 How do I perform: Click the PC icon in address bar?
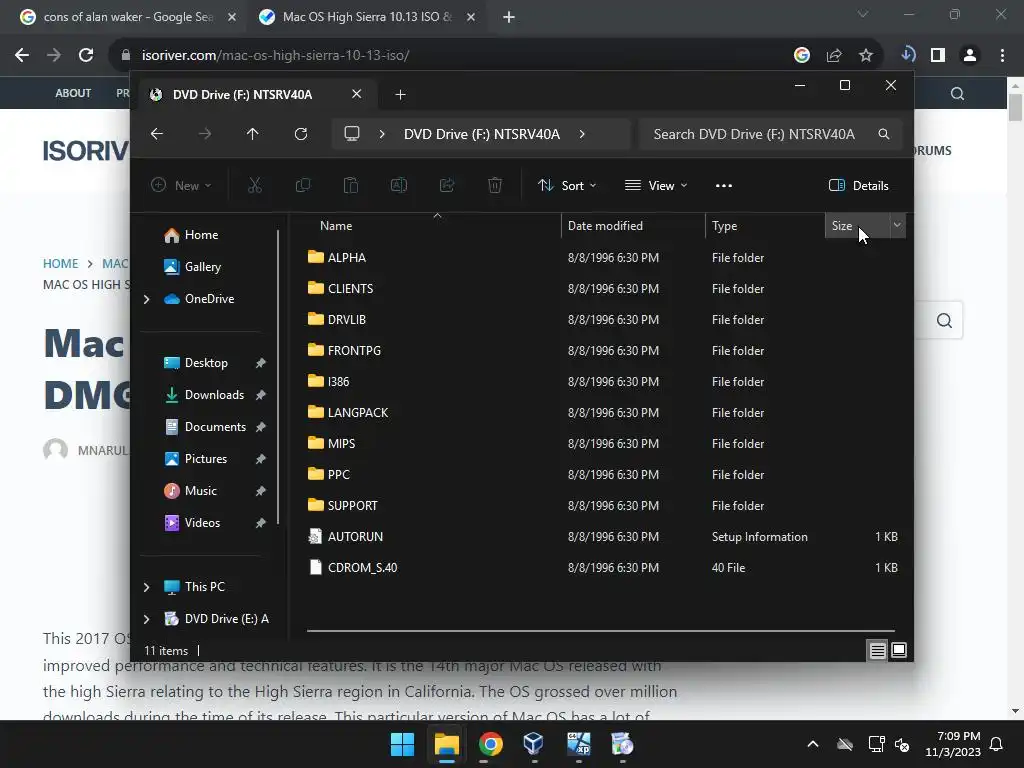pyautogui.click(x=352, y=134)
